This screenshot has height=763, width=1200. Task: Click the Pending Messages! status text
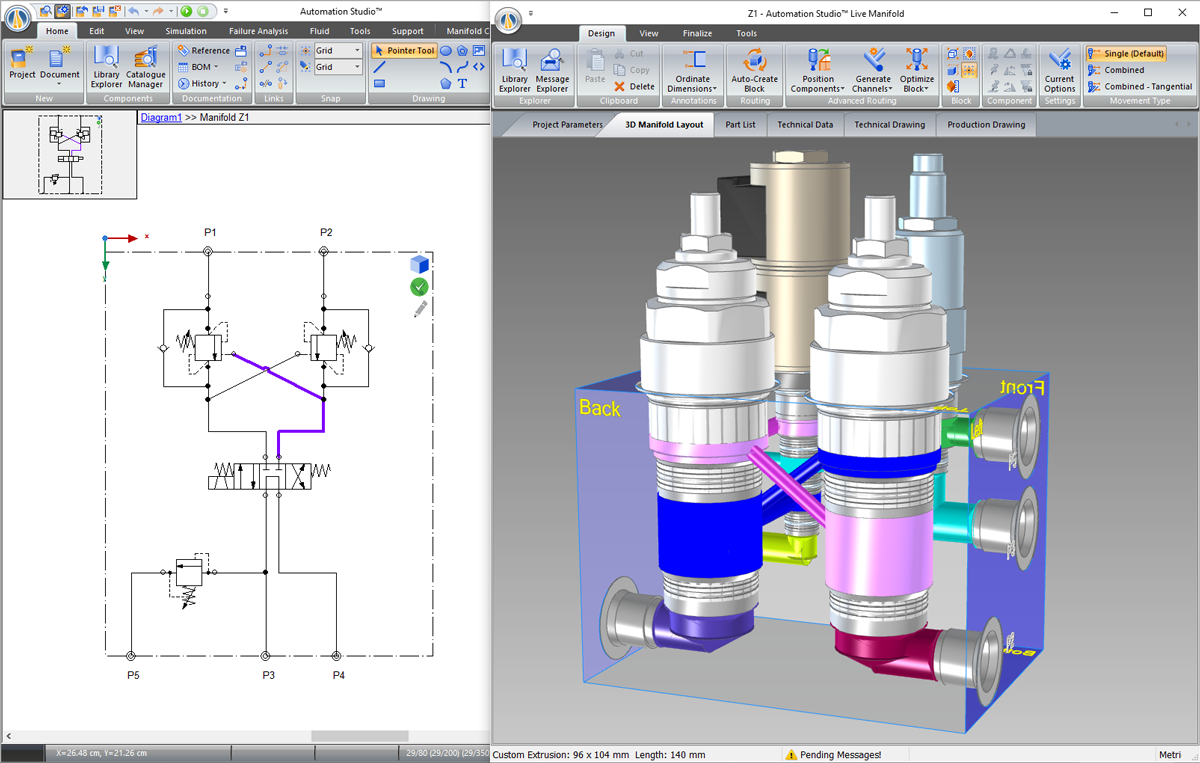[x=841, y=755]
